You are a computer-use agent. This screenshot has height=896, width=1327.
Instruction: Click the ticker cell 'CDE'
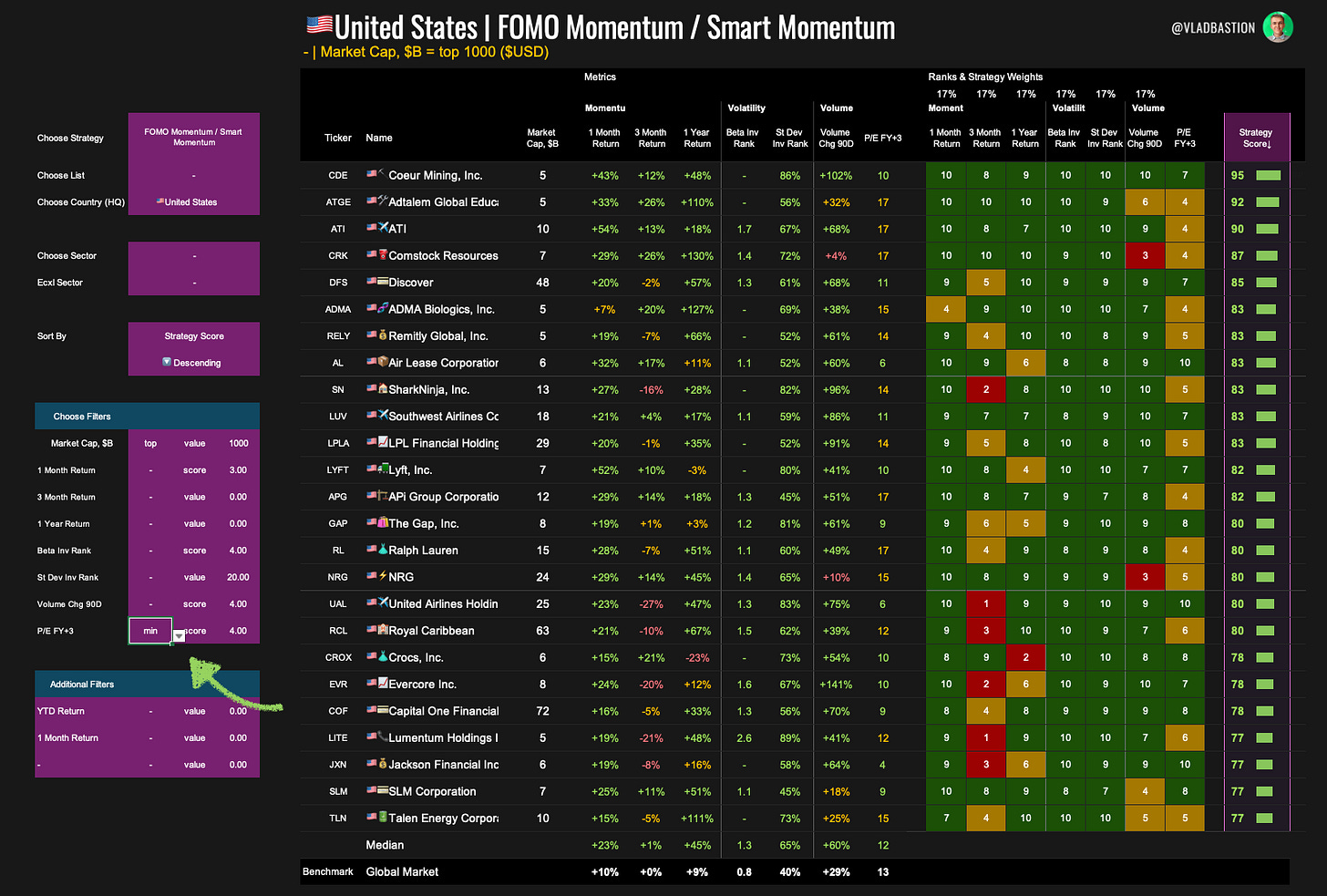(338, 175)
